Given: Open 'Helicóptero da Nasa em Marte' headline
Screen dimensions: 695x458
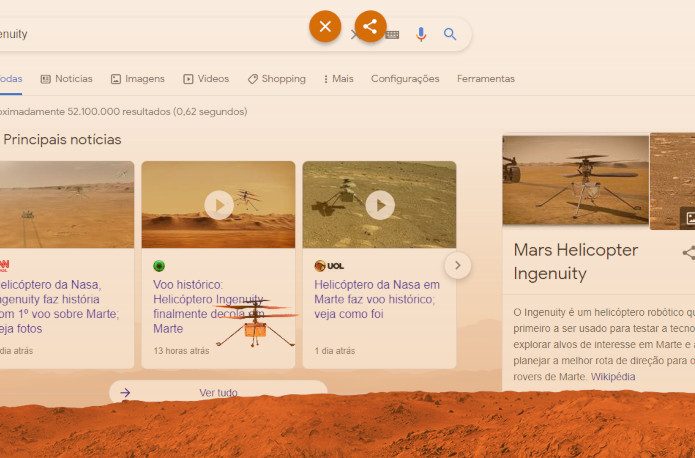Looking at the screenshot, I should 377,299.
